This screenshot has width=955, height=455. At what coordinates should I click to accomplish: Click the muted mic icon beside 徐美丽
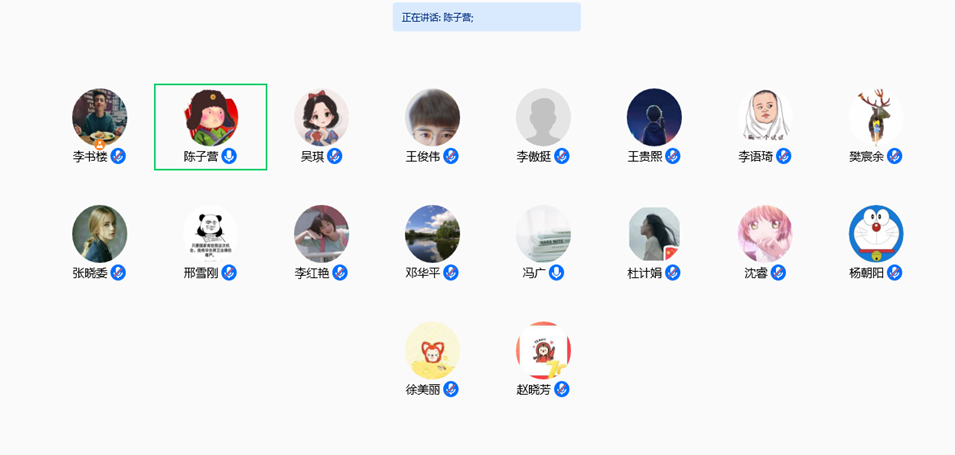pyautogui.click(x=451, y=389)
